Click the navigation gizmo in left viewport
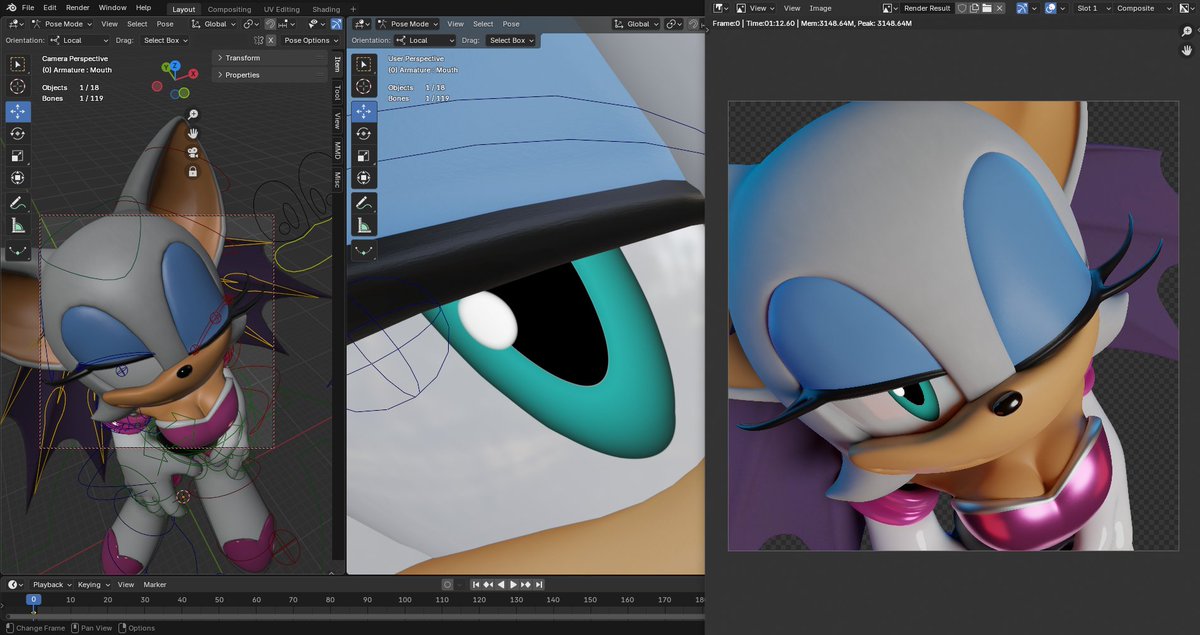This screenshot has width=1200, height=635. coord(174,80)
